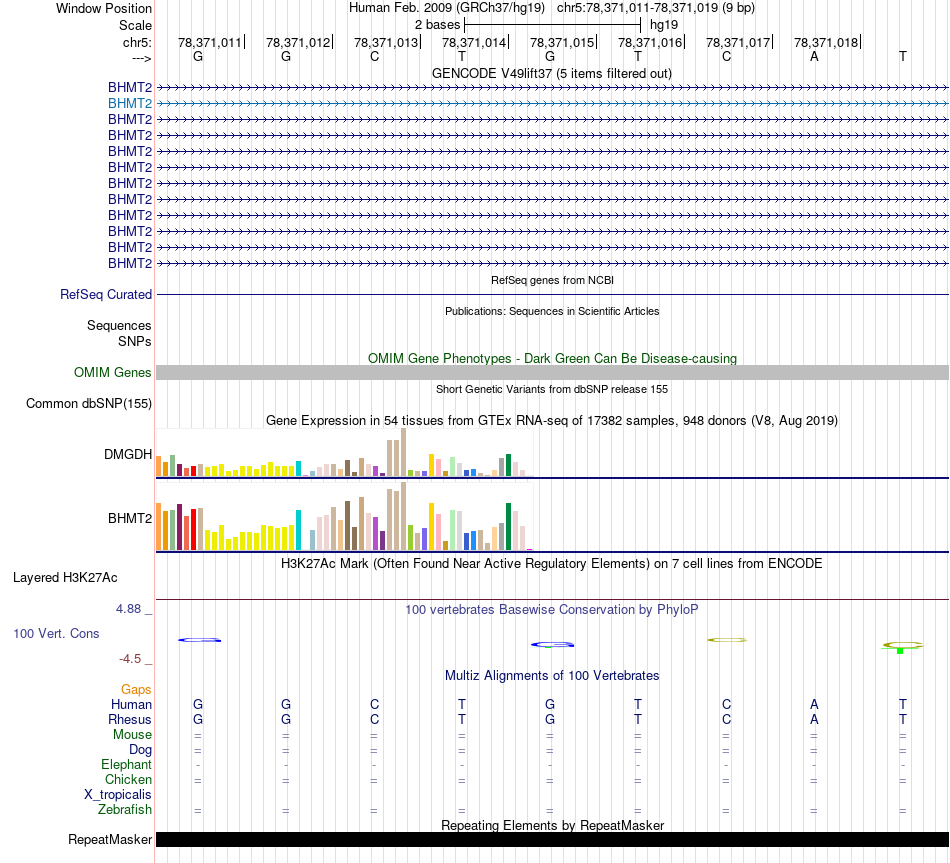This screenshot has height=863, width=950.
Task: Click the Repeating Elements by RepeatMasker title
Action: click(x=553, y=825)
